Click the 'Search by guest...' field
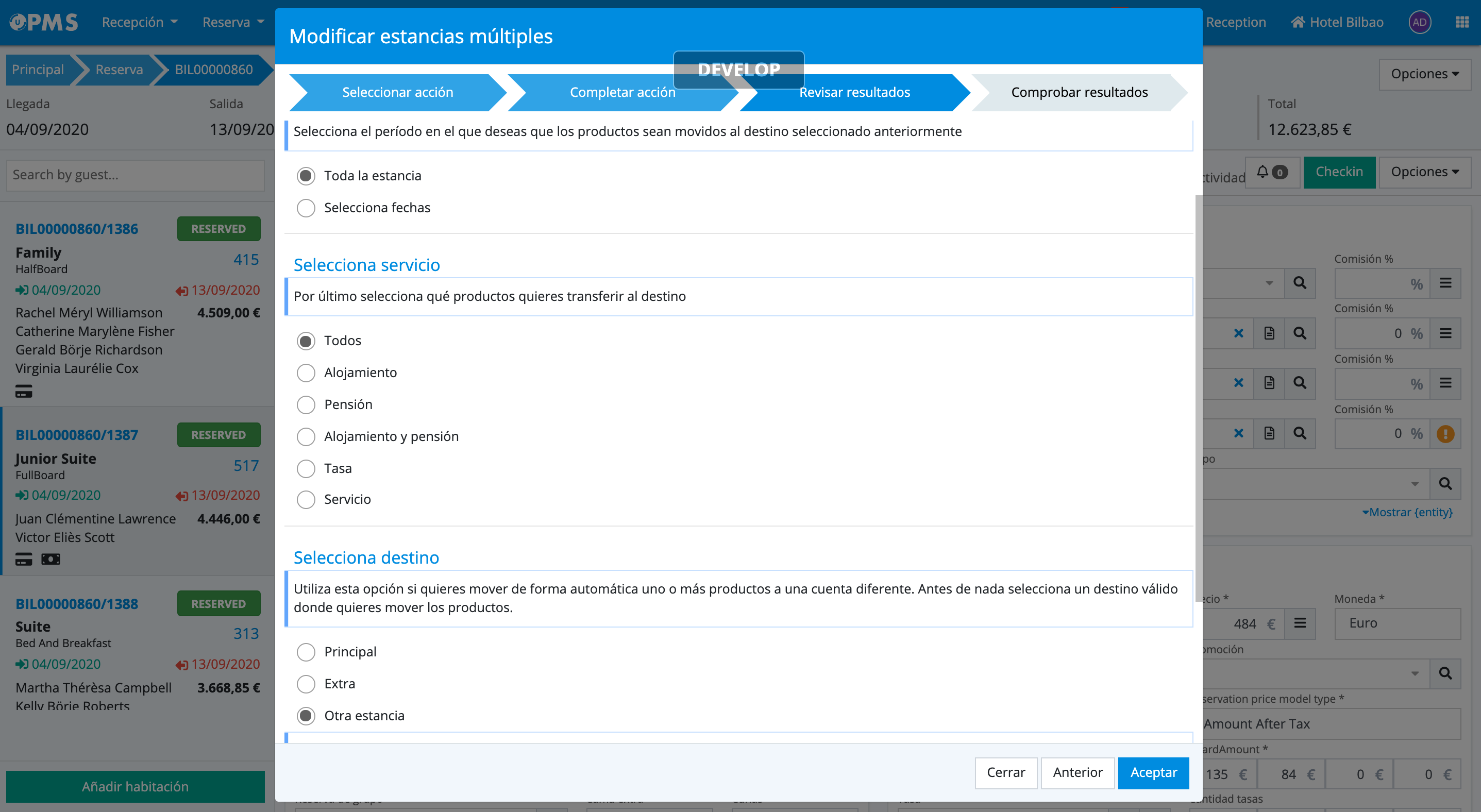Image resolution: width=1481 pixels, height=812 pixels. (135, 175)
